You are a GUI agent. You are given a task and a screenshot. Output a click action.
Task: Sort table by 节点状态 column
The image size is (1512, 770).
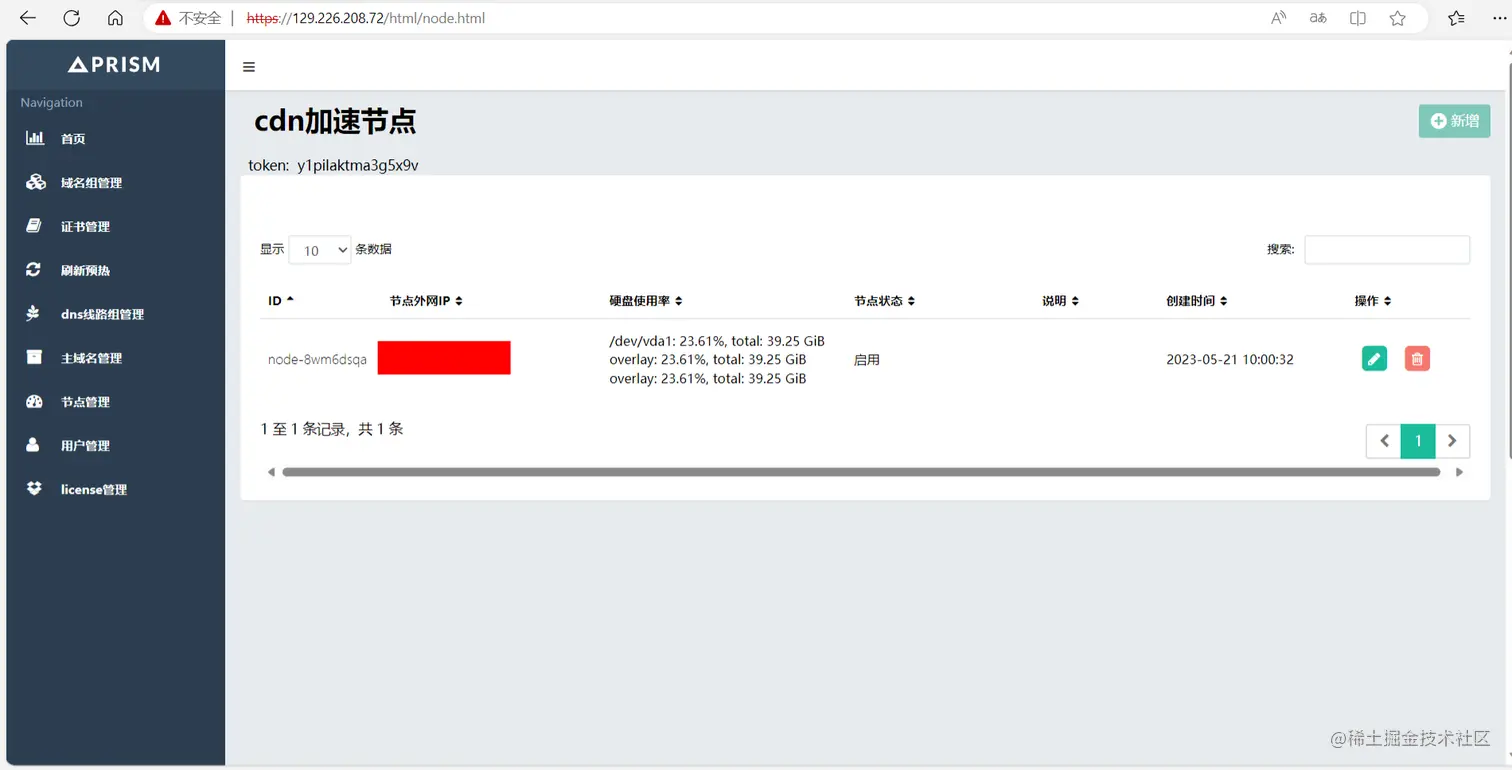click(884, 301)
